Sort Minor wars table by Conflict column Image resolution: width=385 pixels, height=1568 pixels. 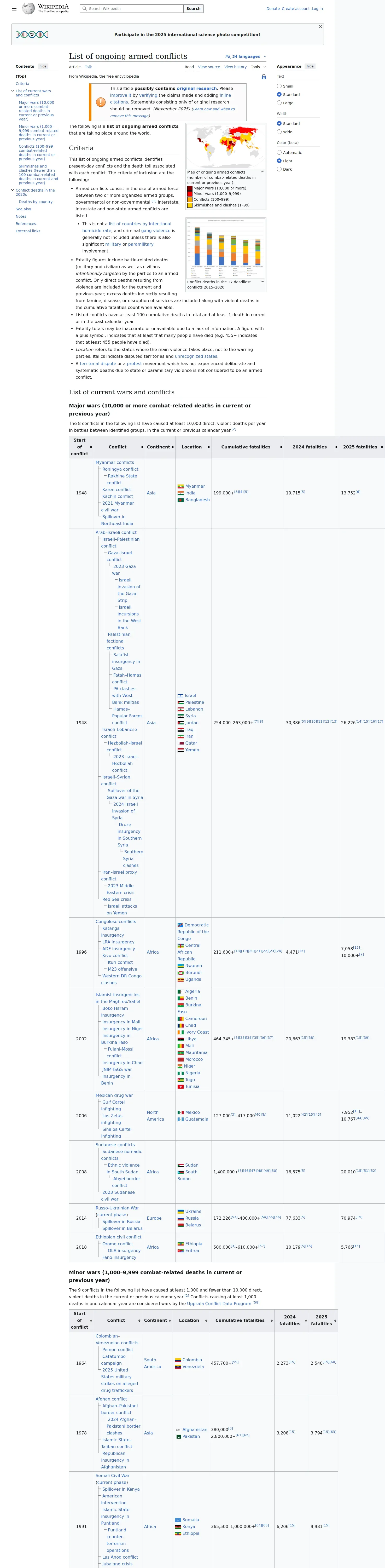pos(139,1320)
